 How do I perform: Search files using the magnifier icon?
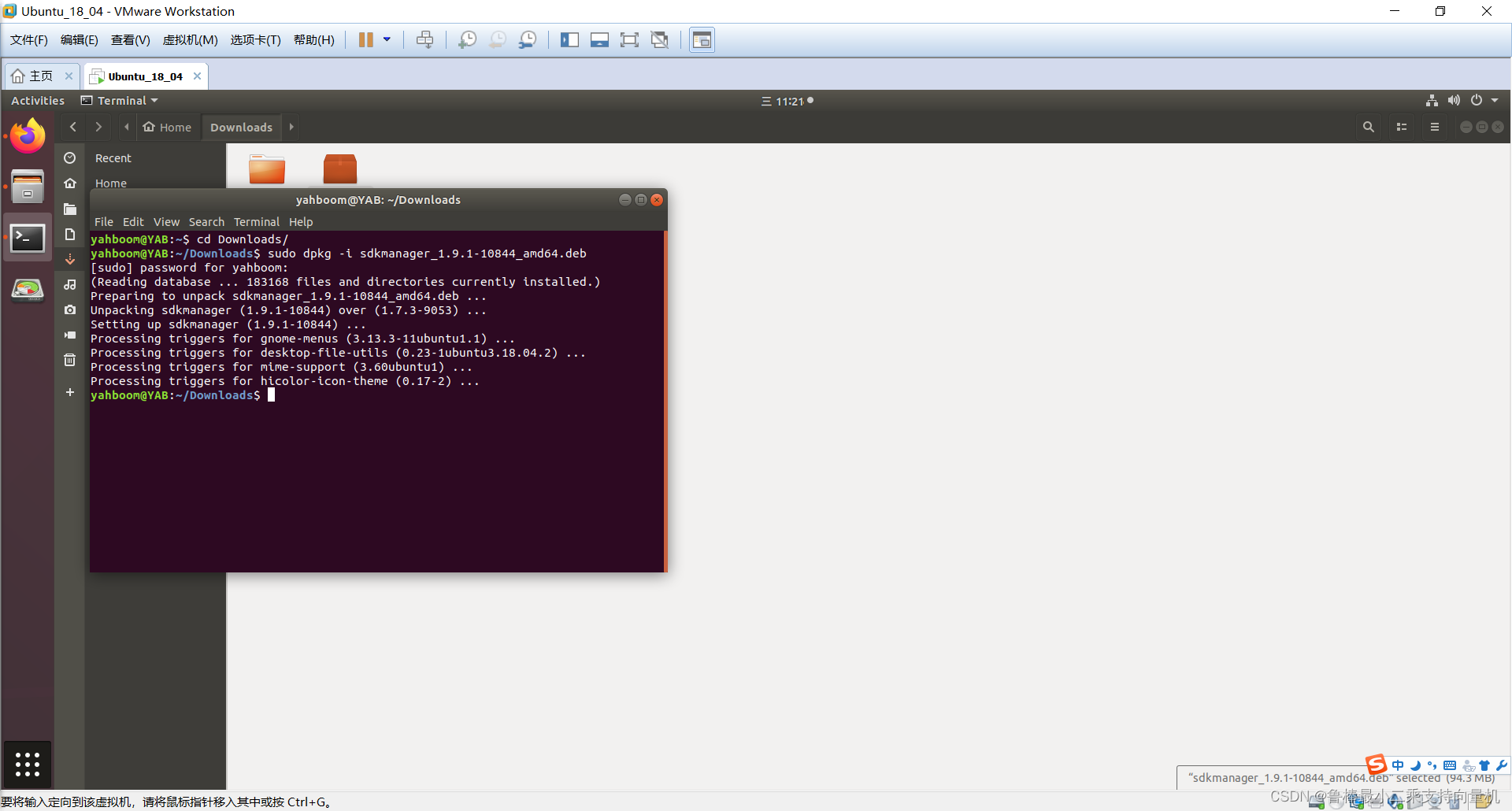tap(1369, 127)
